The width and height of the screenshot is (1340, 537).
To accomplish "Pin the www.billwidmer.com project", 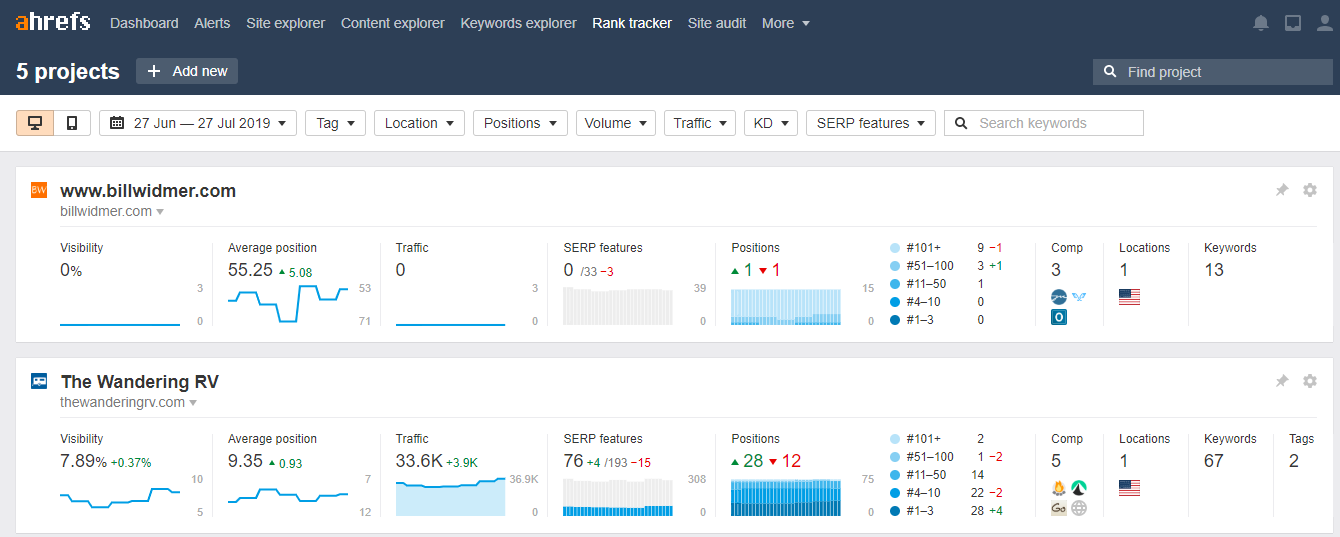I will (1282, 190).
